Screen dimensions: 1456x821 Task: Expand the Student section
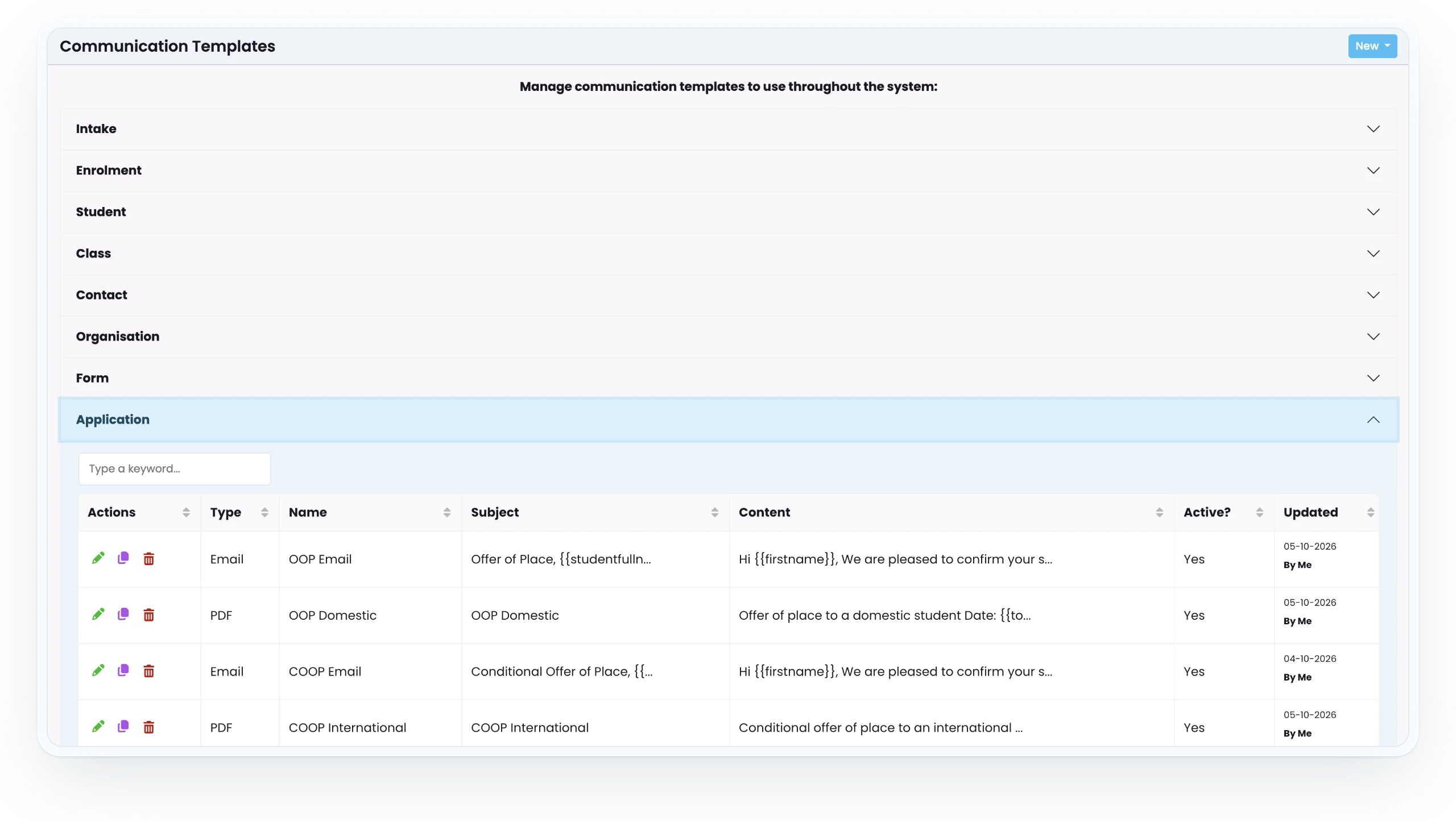pos(729,212)
